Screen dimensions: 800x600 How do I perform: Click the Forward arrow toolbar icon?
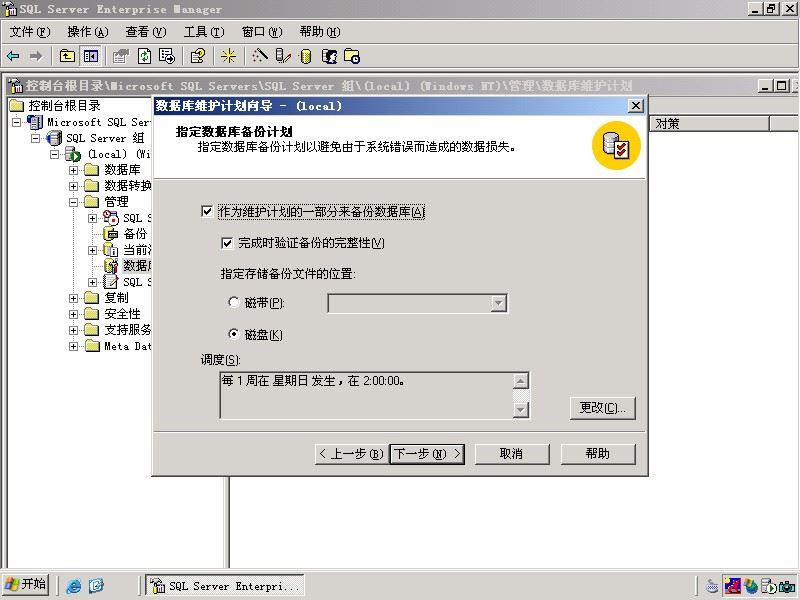36,56
